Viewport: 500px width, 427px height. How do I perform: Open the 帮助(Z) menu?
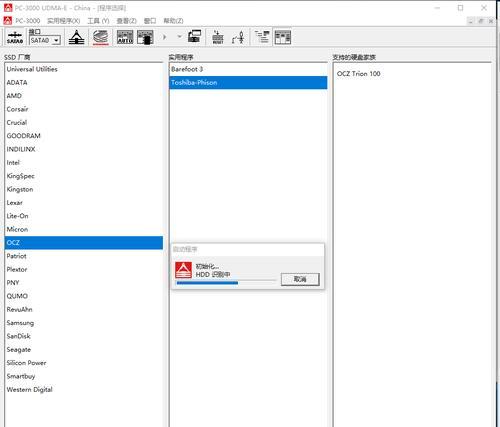coord(173,21)
